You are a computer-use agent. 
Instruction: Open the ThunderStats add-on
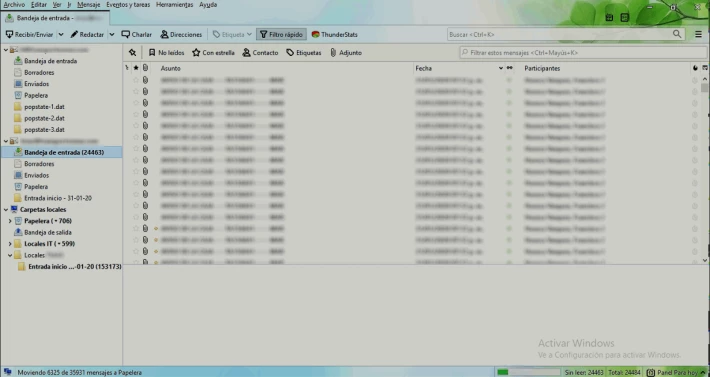335,34
